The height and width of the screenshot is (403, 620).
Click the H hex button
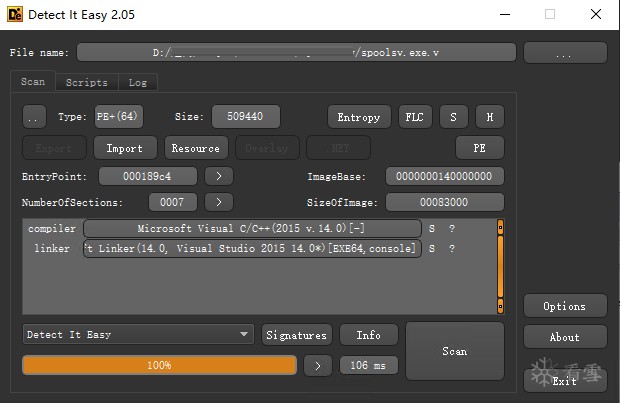[x=490, y=117]
